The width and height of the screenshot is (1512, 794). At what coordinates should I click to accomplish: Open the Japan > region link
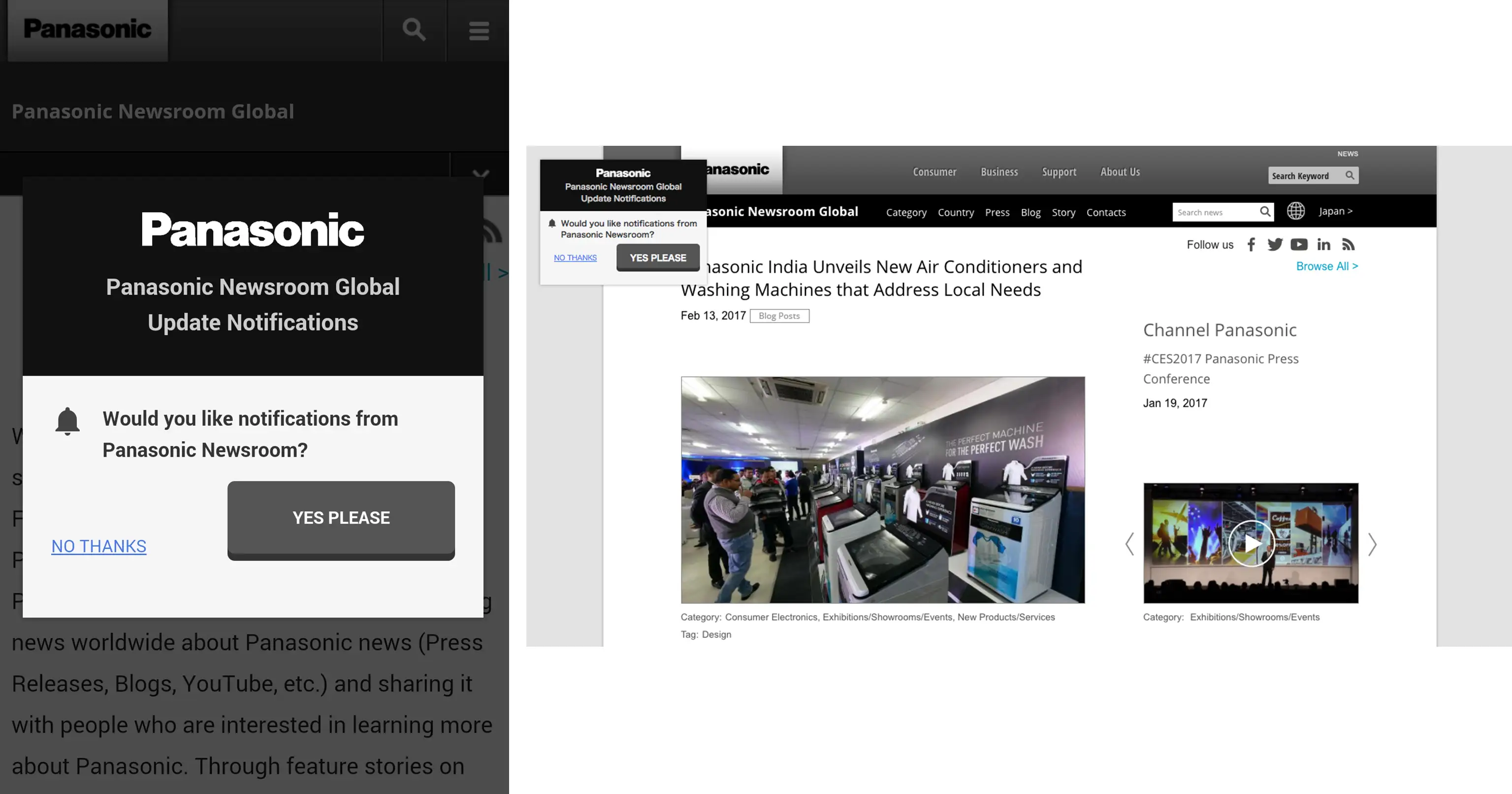pos(1335,211)
